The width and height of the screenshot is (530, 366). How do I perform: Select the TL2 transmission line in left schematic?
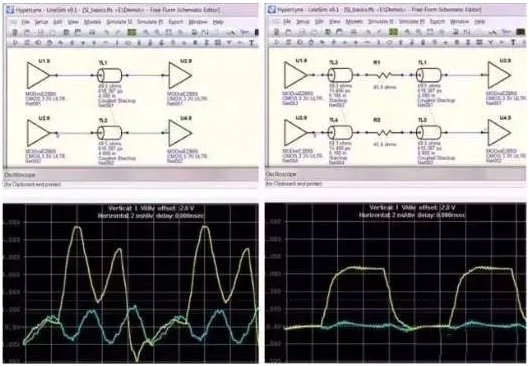click(x=110, y=133)
